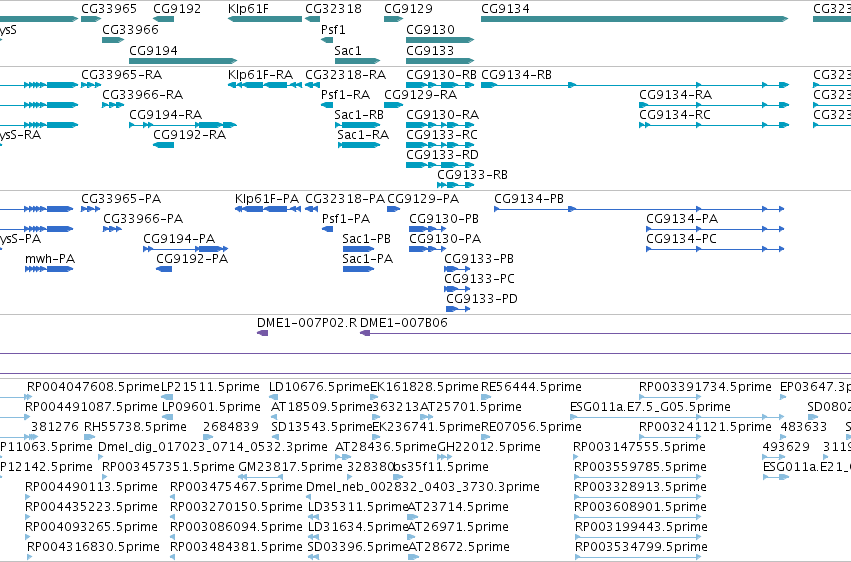Select the CG9194-PA protein label
This screenshot has width=851, height=562.
179,239
